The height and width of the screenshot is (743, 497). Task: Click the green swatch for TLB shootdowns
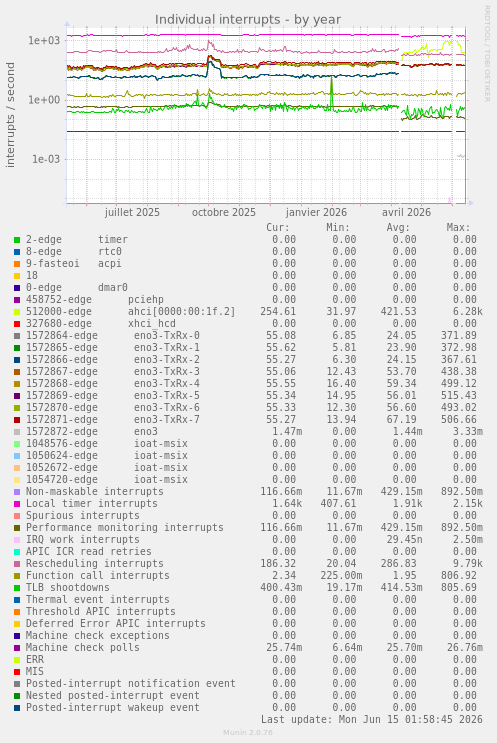17,588
